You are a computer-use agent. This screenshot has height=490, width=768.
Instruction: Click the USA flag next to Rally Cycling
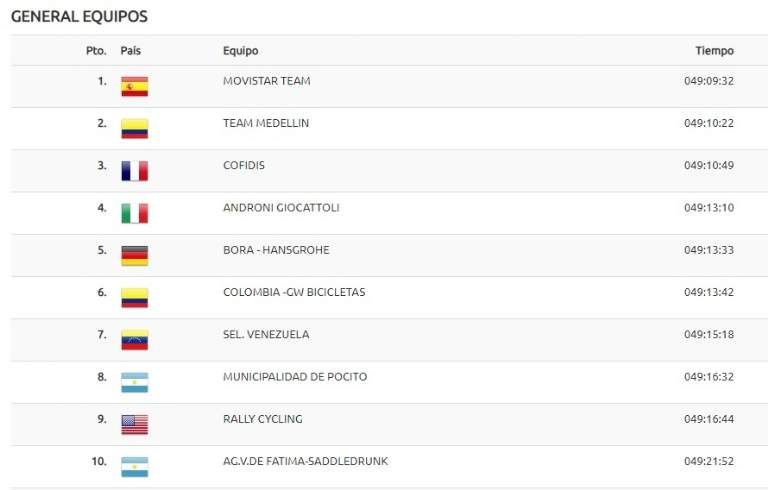[x=134, y=424]
